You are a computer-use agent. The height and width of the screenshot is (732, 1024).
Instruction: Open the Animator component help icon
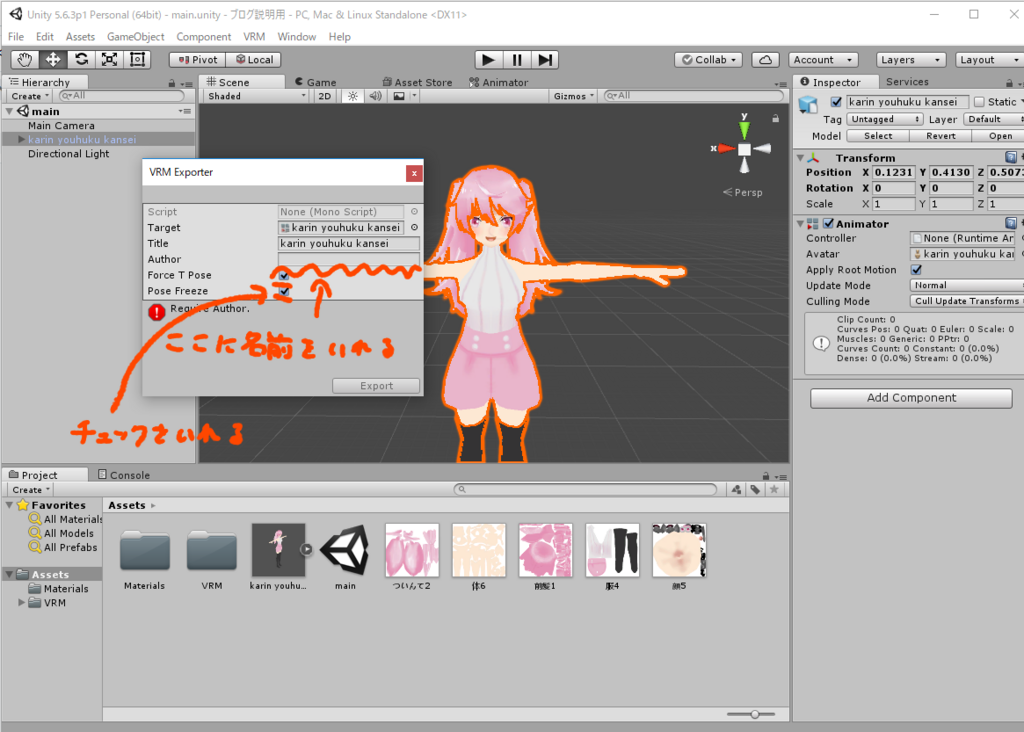point(1010,223)
